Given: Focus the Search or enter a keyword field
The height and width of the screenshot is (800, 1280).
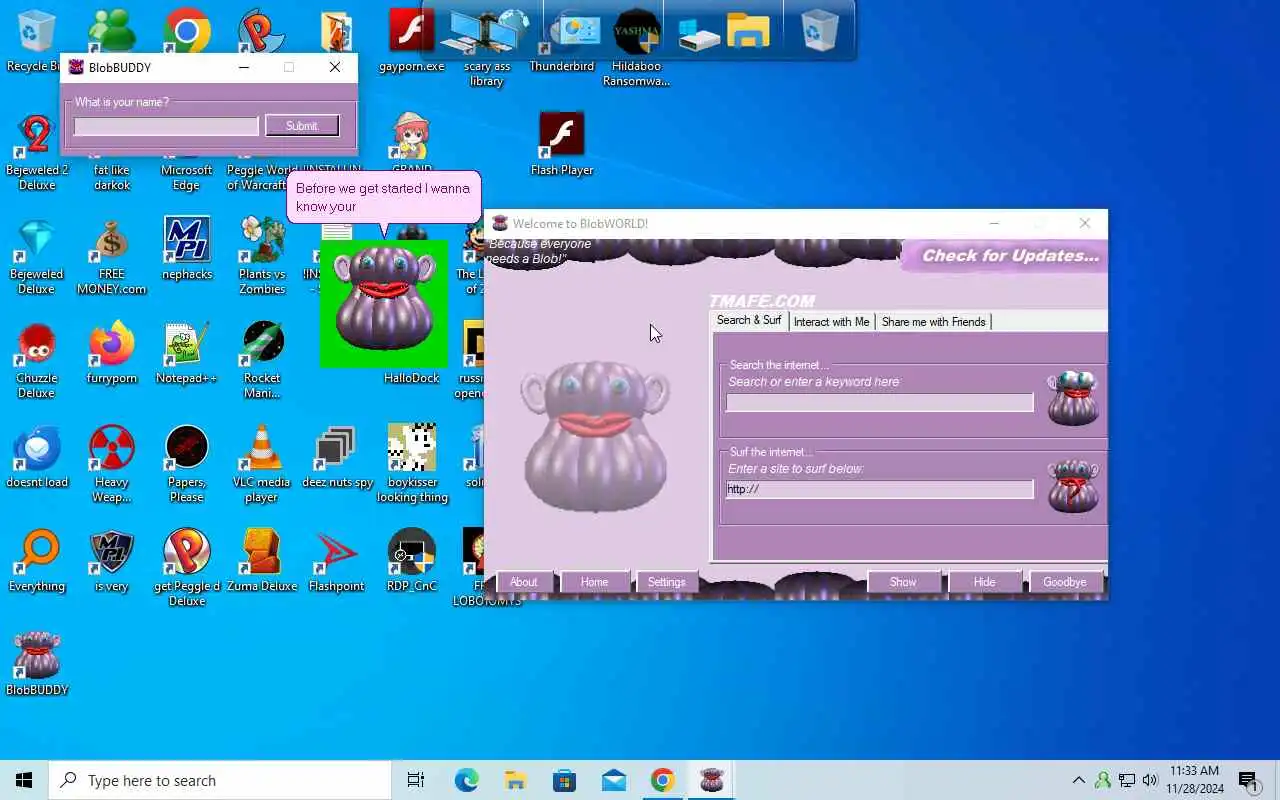Looking at the screenshot, I should (x=880, y=402).
